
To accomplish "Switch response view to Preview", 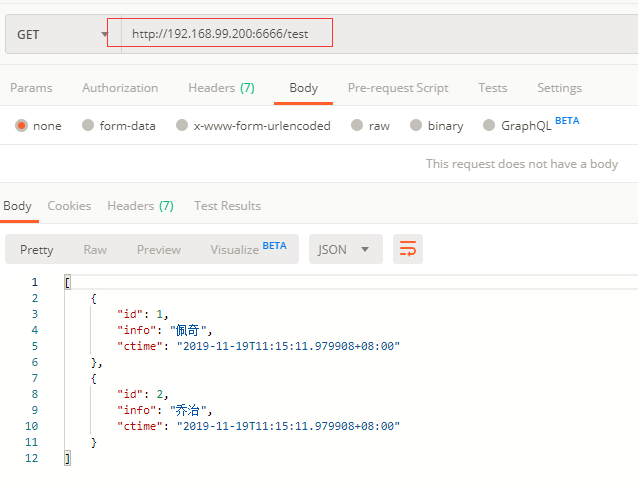I will (159, 249).
